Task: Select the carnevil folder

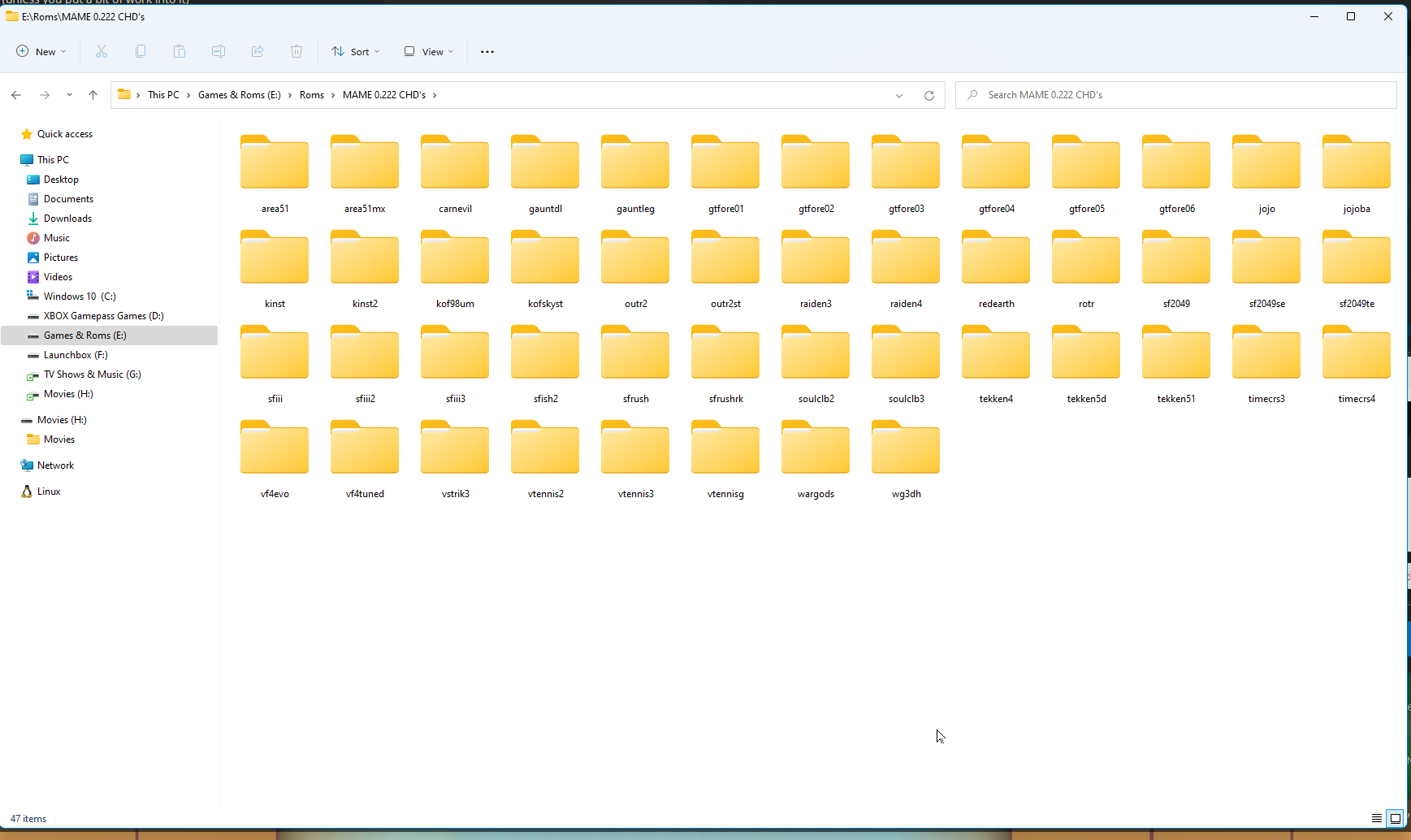Action: pos(456,175)
